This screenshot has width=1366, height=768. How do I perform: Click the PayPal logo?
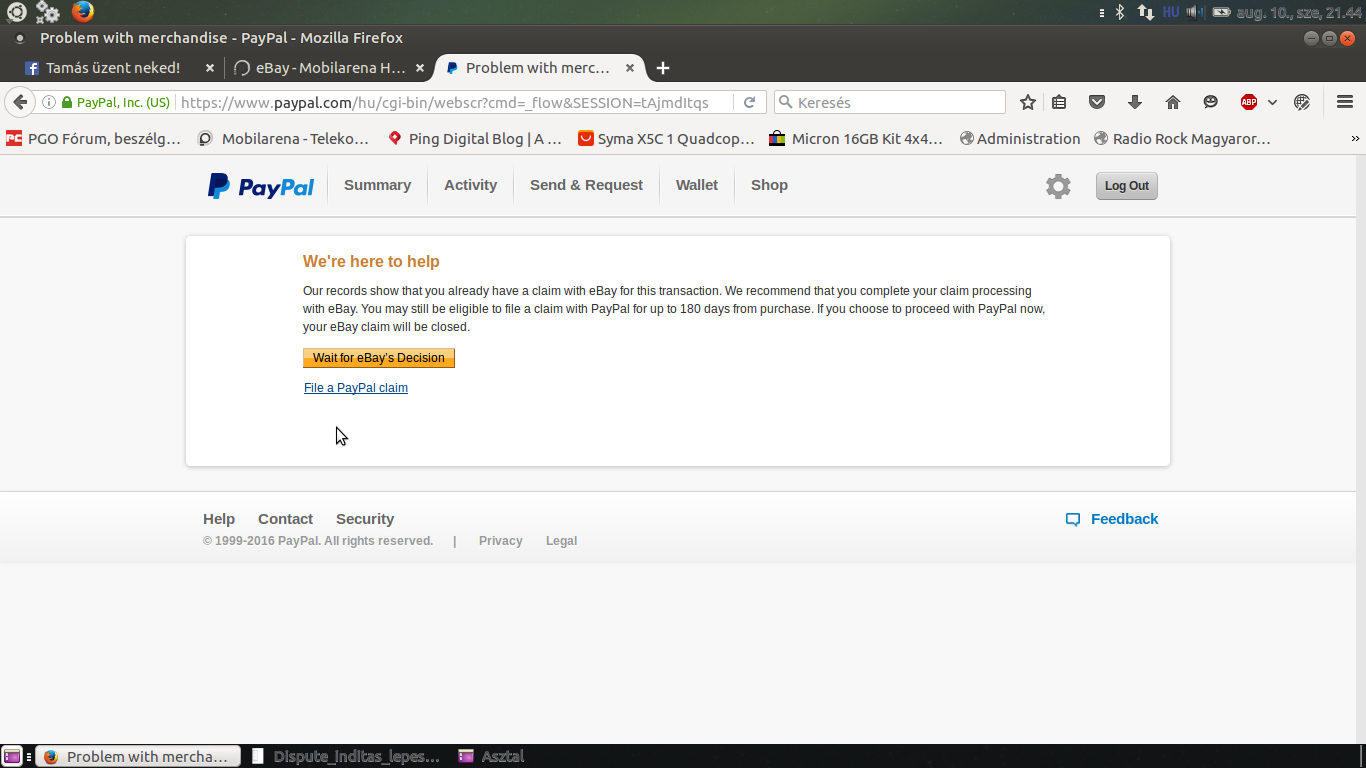point(261,186)
